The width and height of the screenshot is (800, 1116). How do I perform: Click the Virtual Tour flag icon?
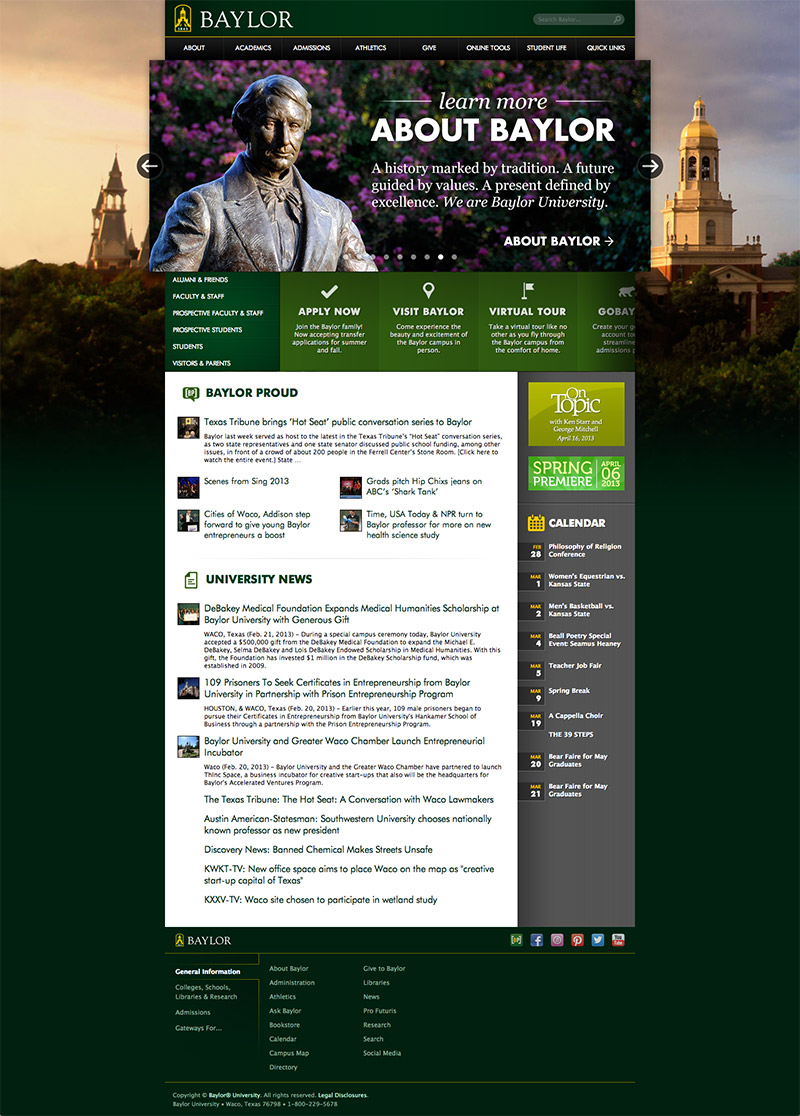(x=527, y=290)
